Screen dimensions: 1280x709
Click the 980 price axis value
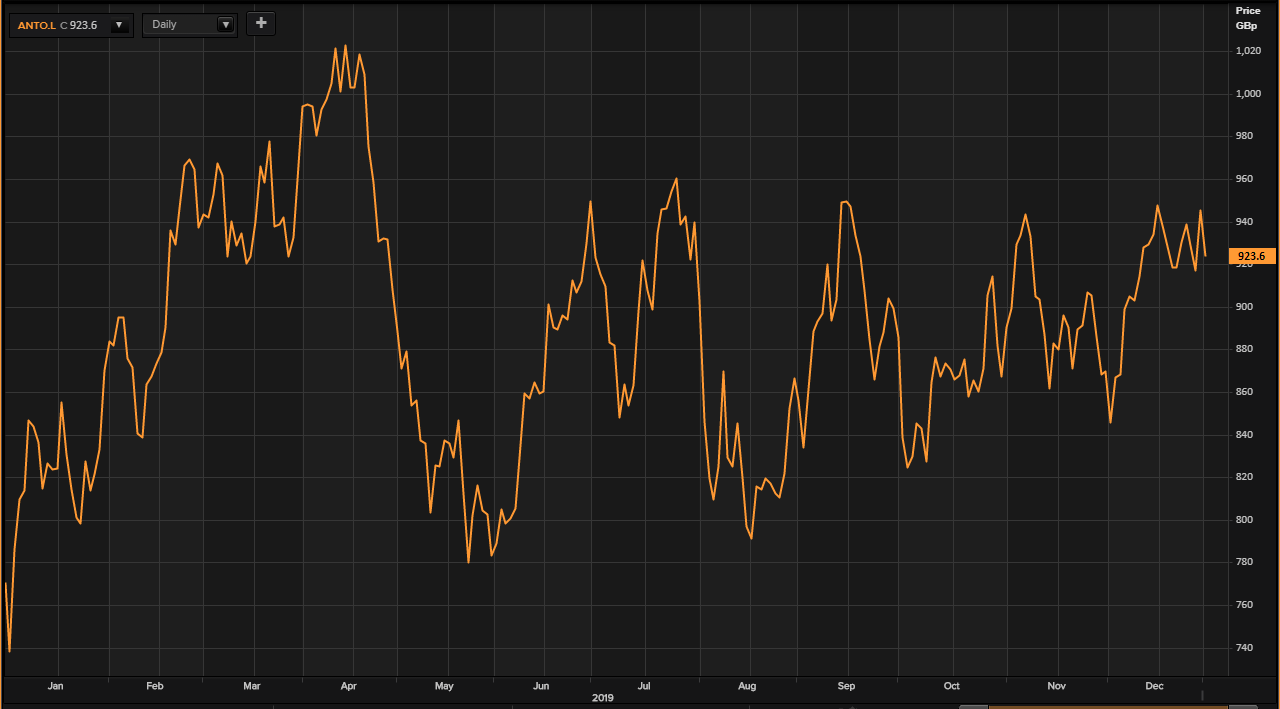click(x=1245, y=136)
